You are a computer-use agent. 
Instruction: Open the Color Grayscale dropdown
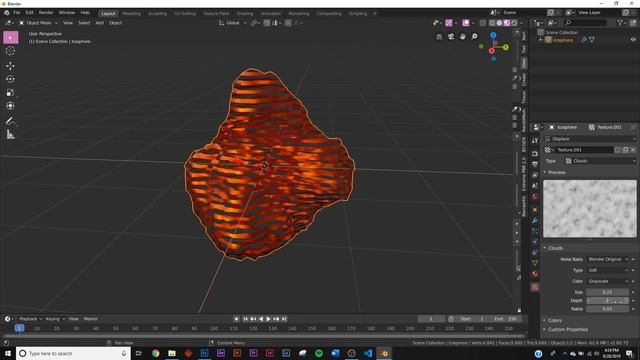tap(608, 281)
